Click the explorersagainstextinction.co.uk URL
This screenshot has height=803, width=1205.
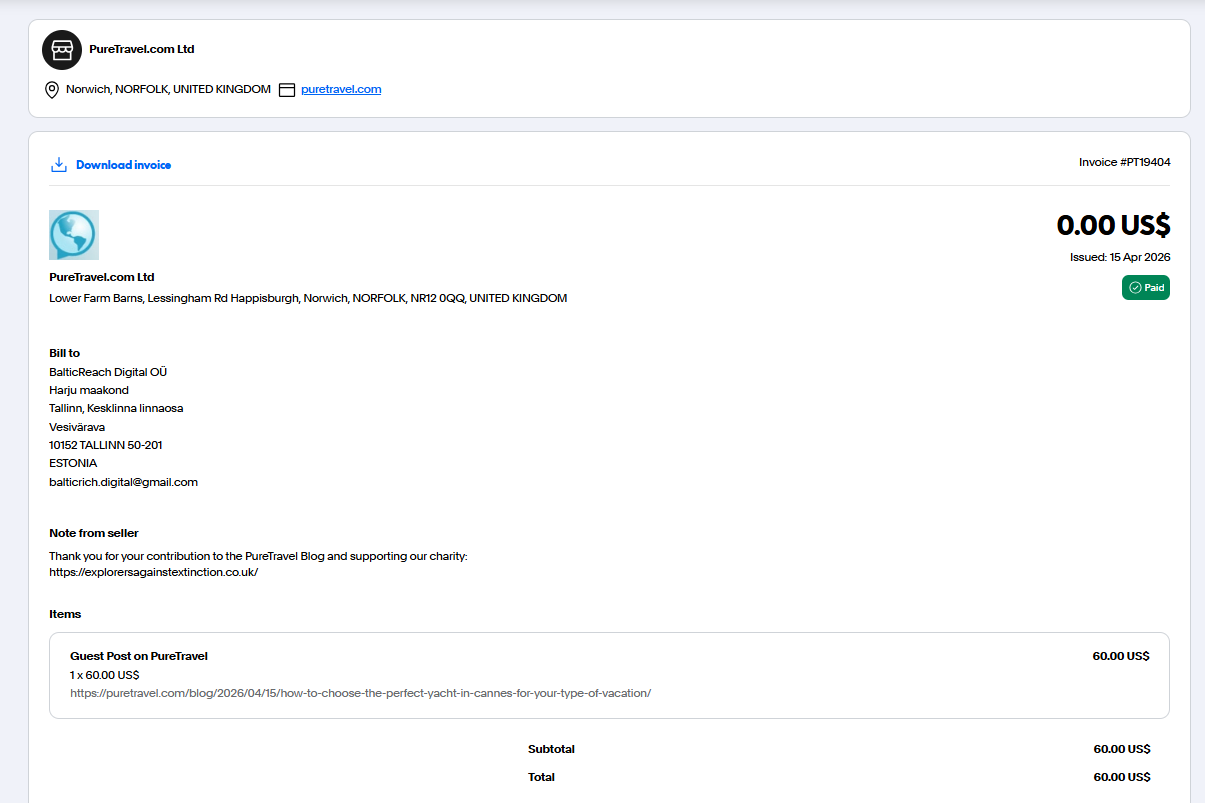point(154,572)
